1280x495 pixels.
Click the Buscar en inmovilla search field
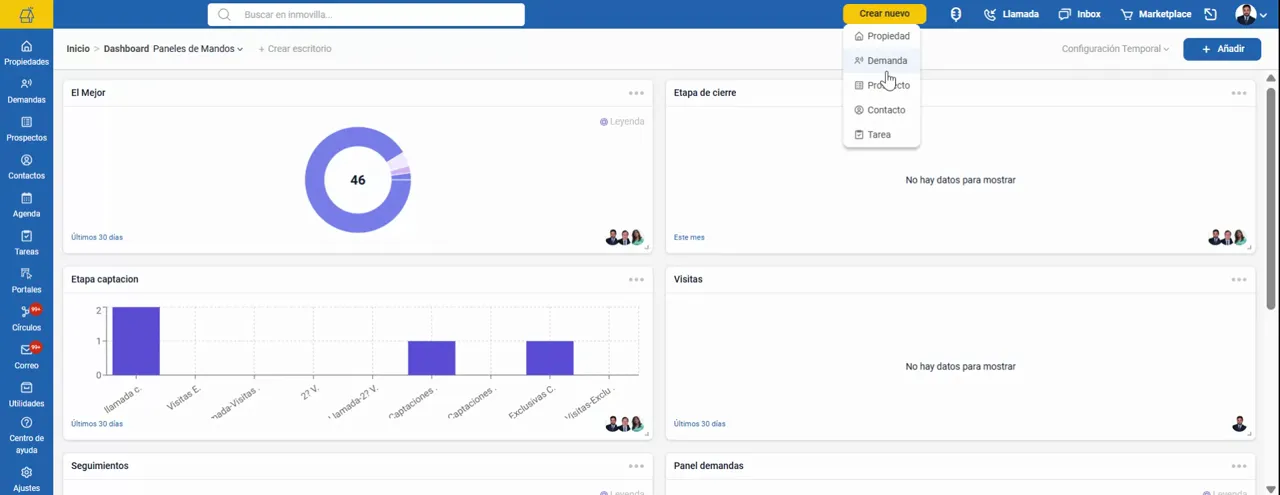[366, 14]
